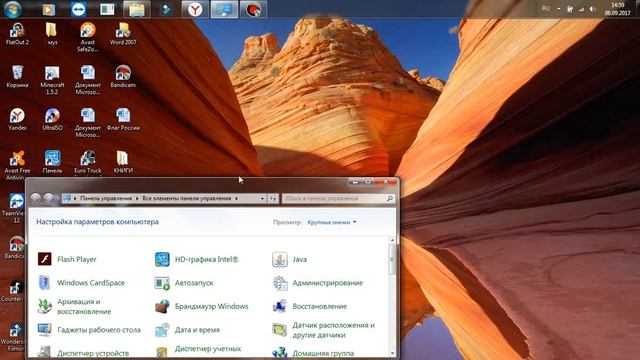Click the Windows Start orb
Image resolution: width=640 pixels, height=360 pixels.
pos(13,9)
